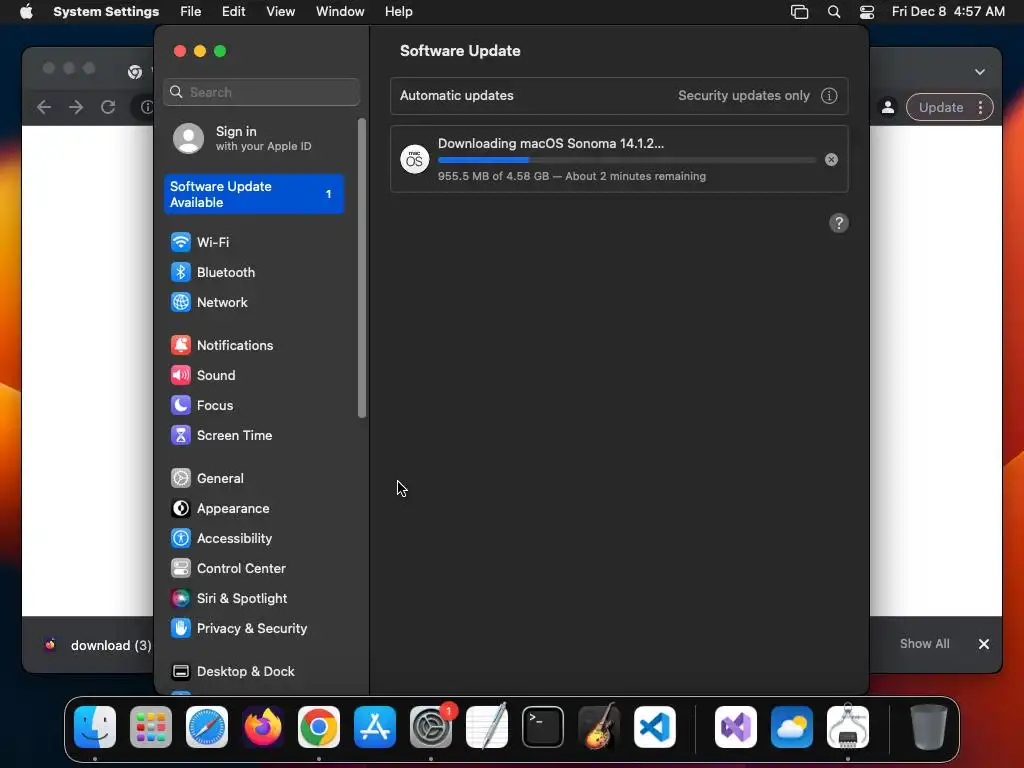
Task: Open Notifications settings
Action: point(253,345)
